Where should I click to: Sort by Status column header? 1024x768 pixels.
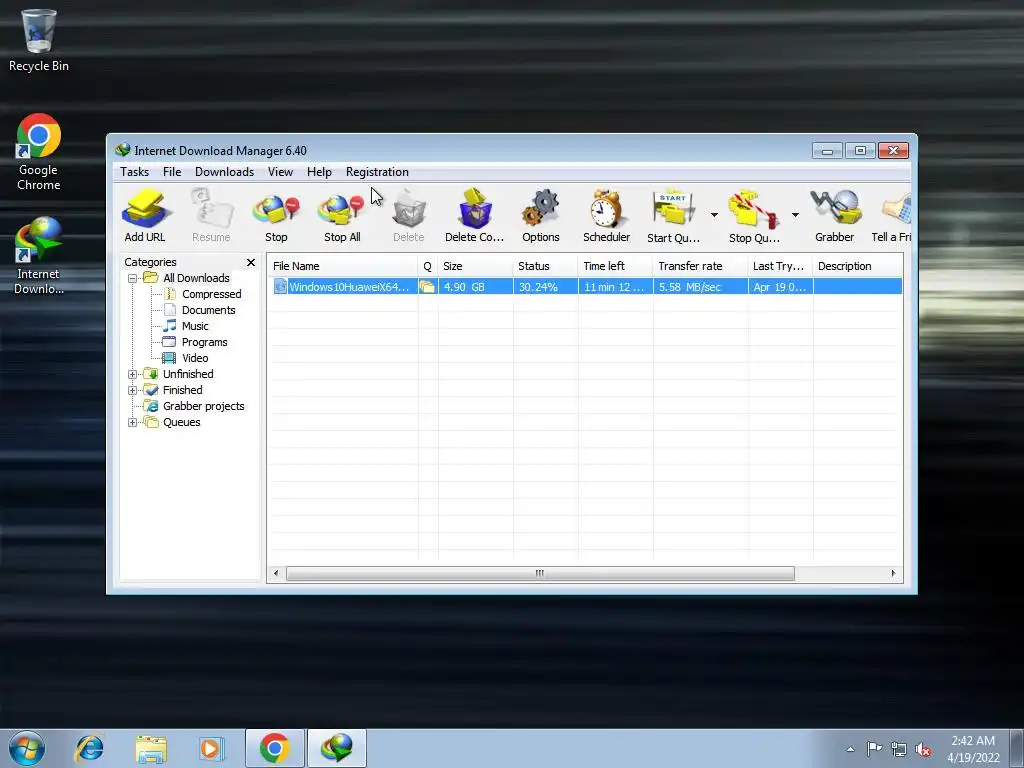point(545,266)
